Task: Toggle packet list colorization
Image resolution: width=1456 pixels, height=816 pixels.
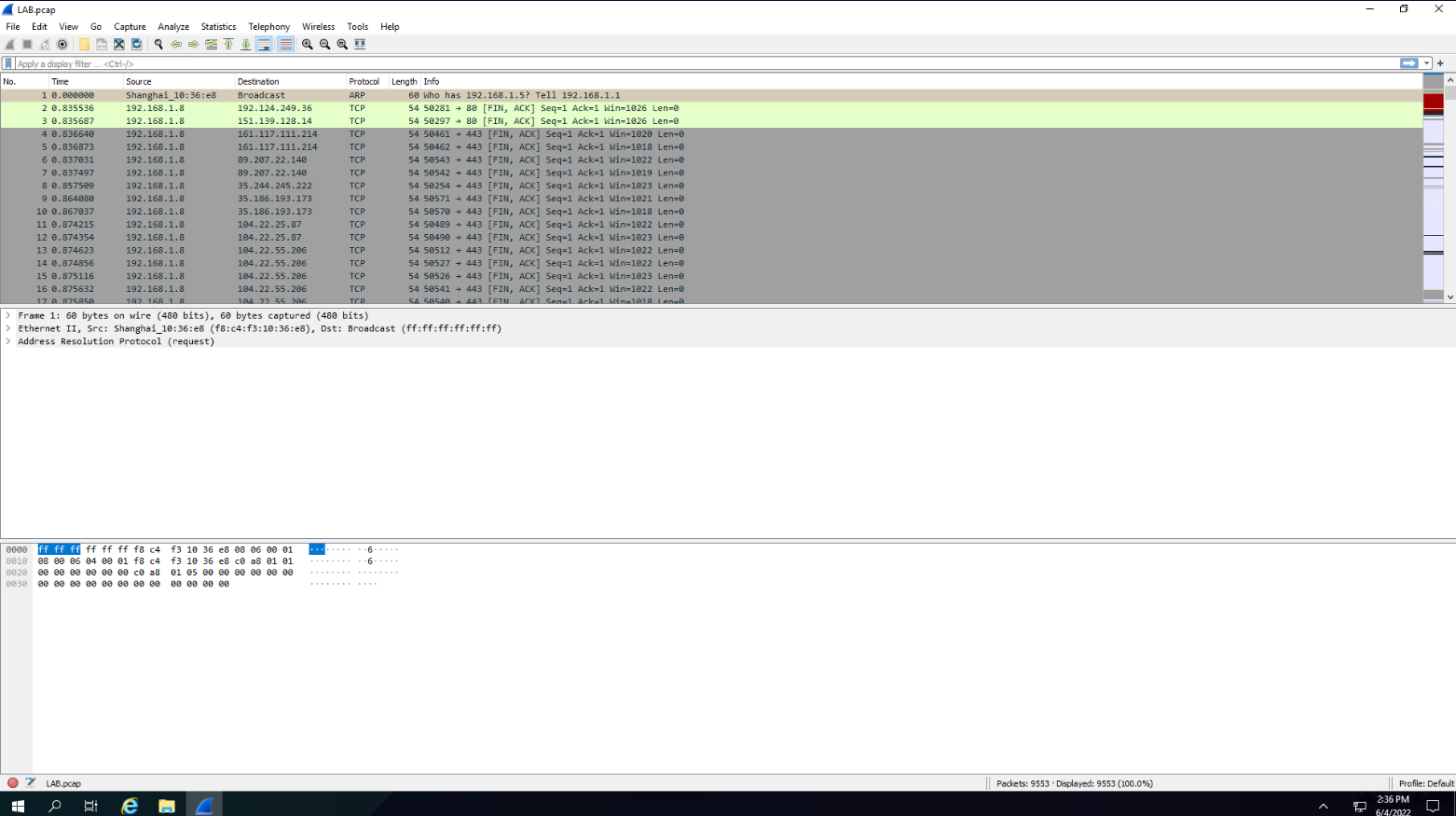Action: coord(286,44)
